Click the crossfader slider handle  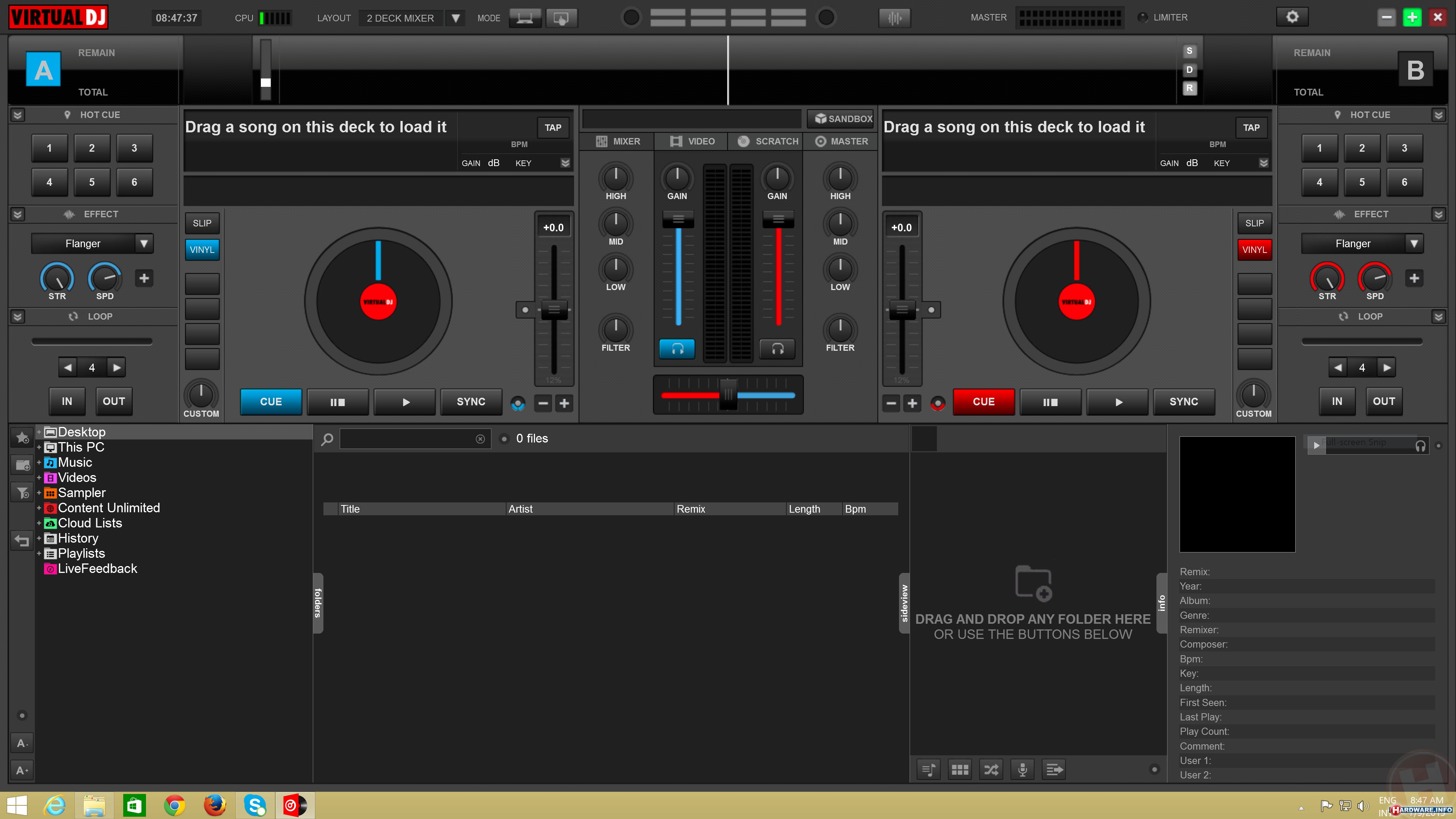pos(728,394)
